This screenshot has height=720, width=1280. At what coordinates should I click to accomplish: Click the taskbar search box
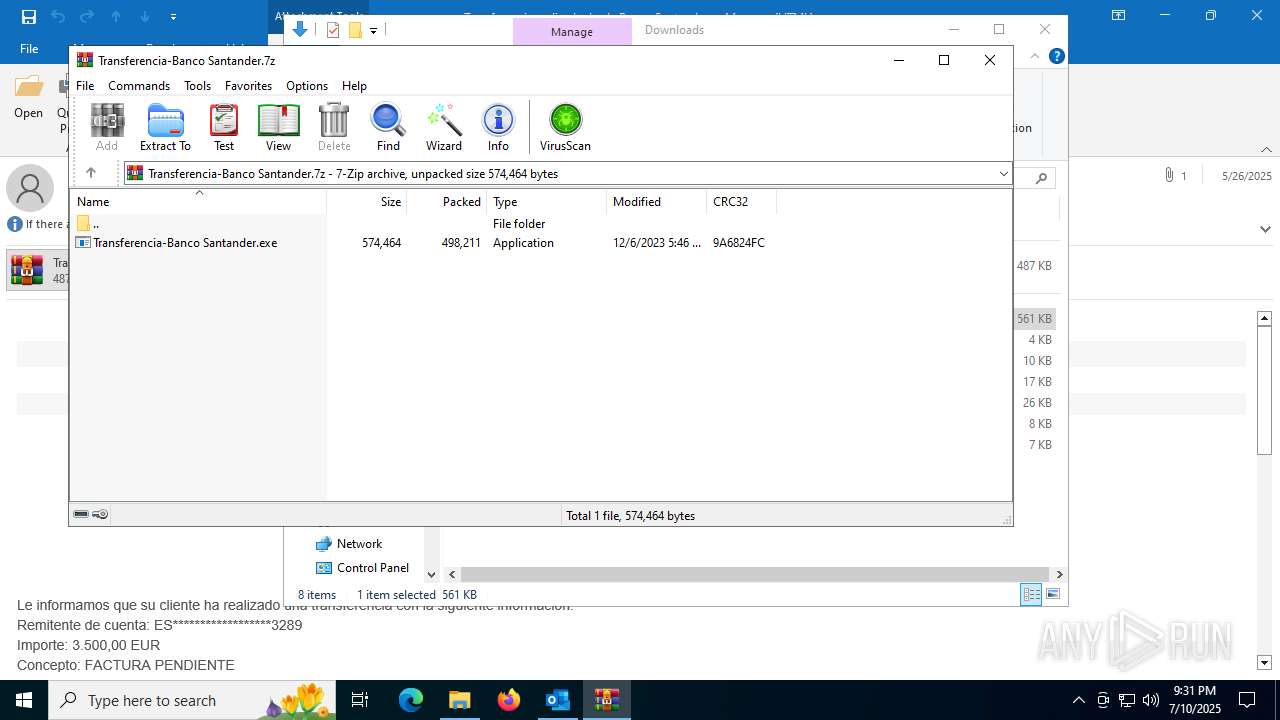[192, 700]
